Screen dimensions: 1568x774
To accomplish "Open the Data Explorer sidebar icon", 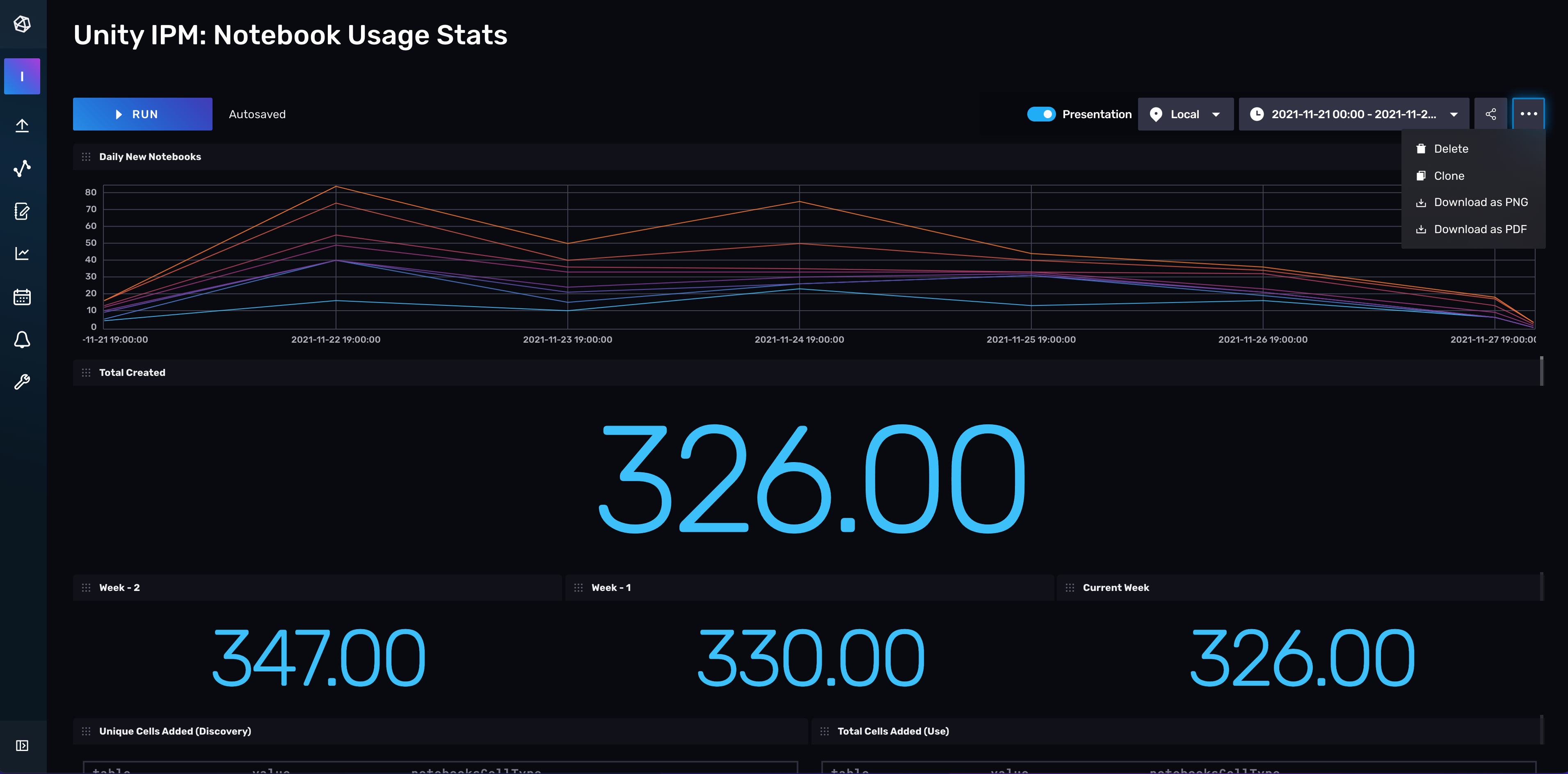I will [x=23, y=168].
